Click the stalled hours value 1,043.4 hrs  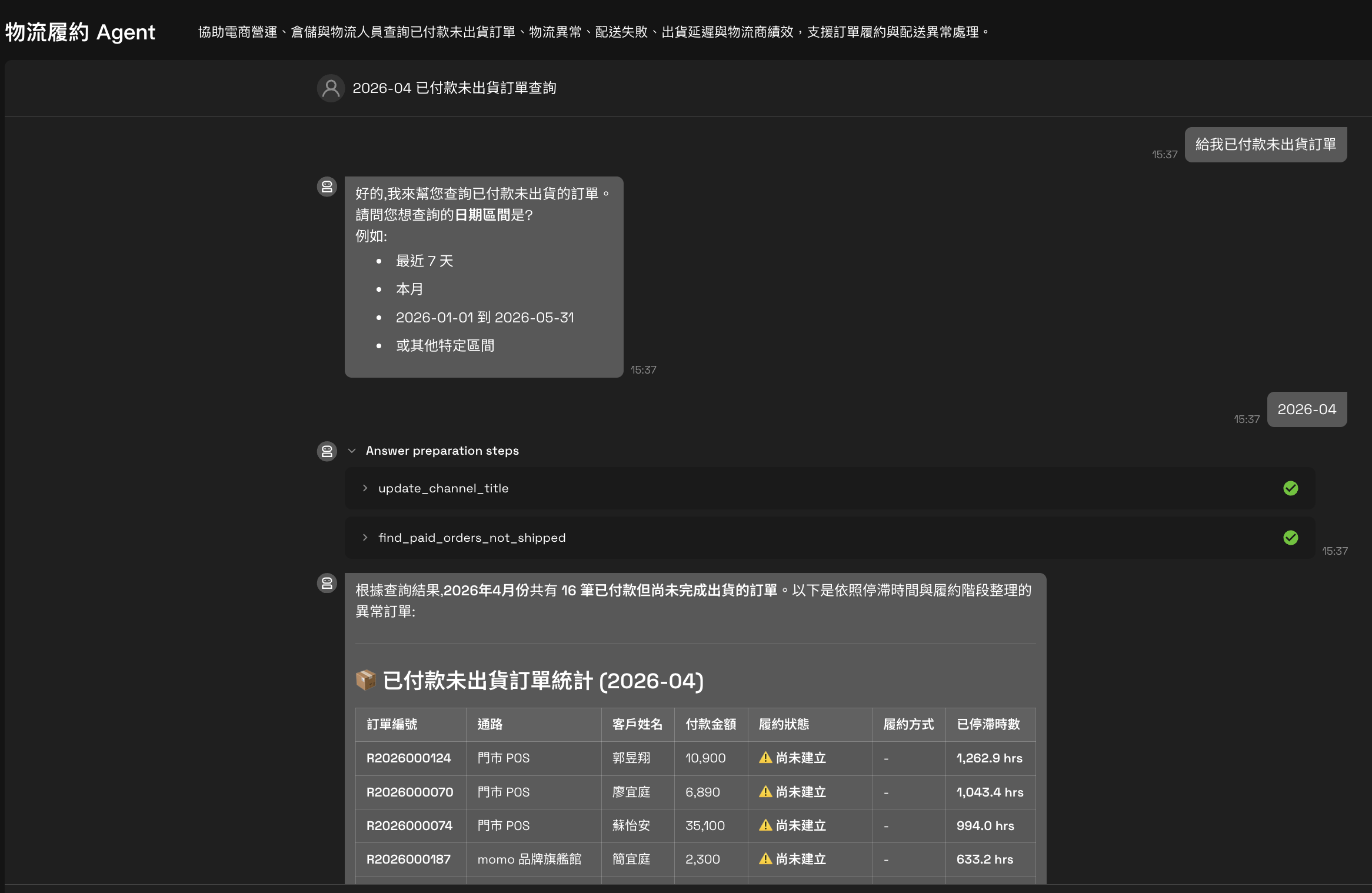pyautogui.click(x=990, y=792)
